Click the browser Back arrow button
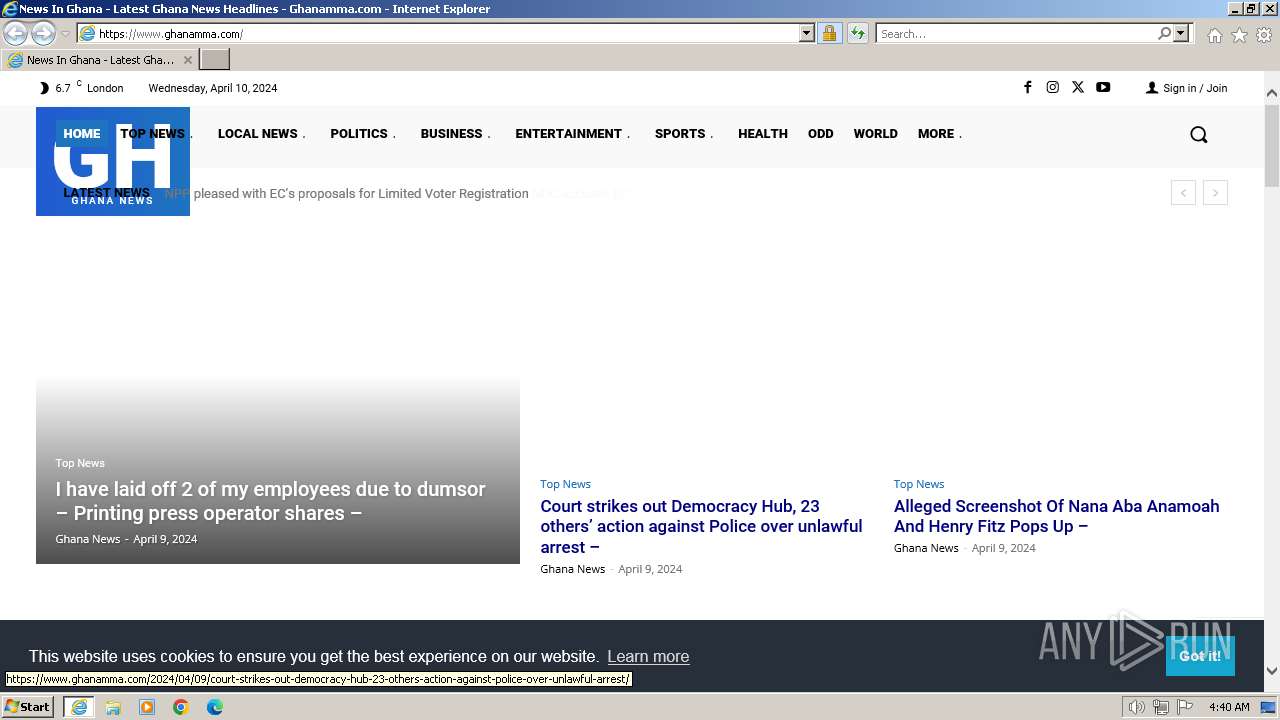This screenshot has width=1280, height=720. tap(15, 33)
